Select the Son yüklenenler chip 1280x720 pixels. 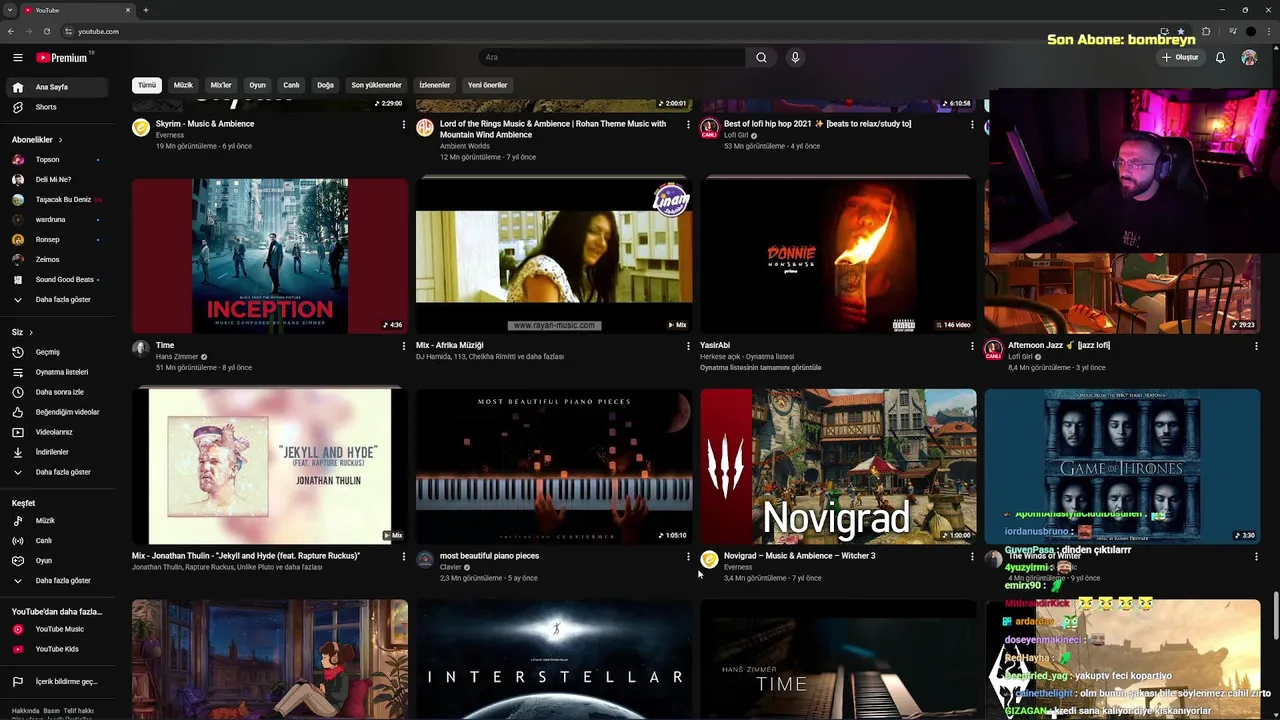[x=376, y=85]
